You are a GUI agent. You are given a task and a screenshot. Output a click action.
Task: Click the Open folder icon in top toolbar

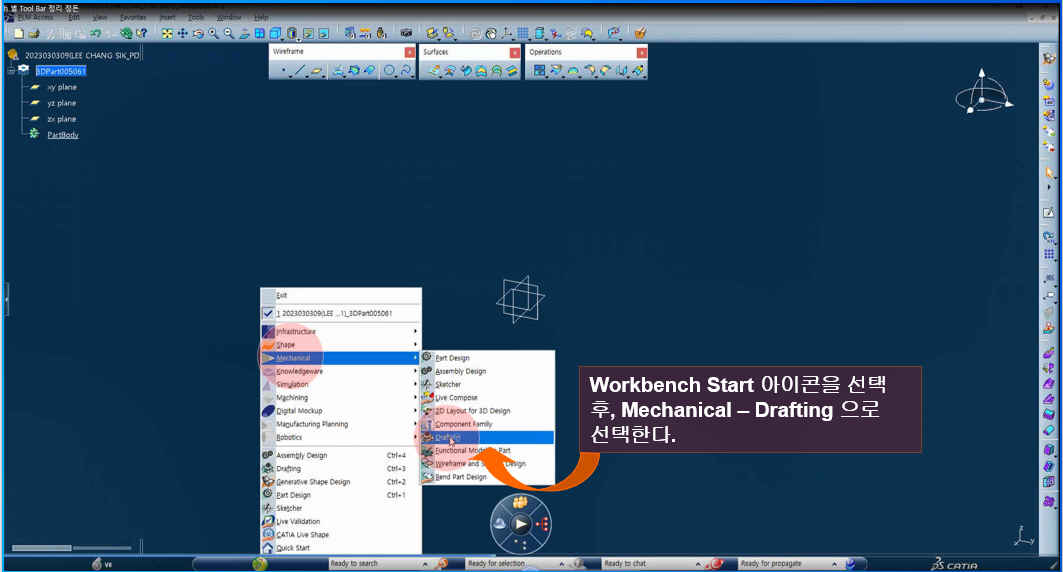tap(34, 33)
